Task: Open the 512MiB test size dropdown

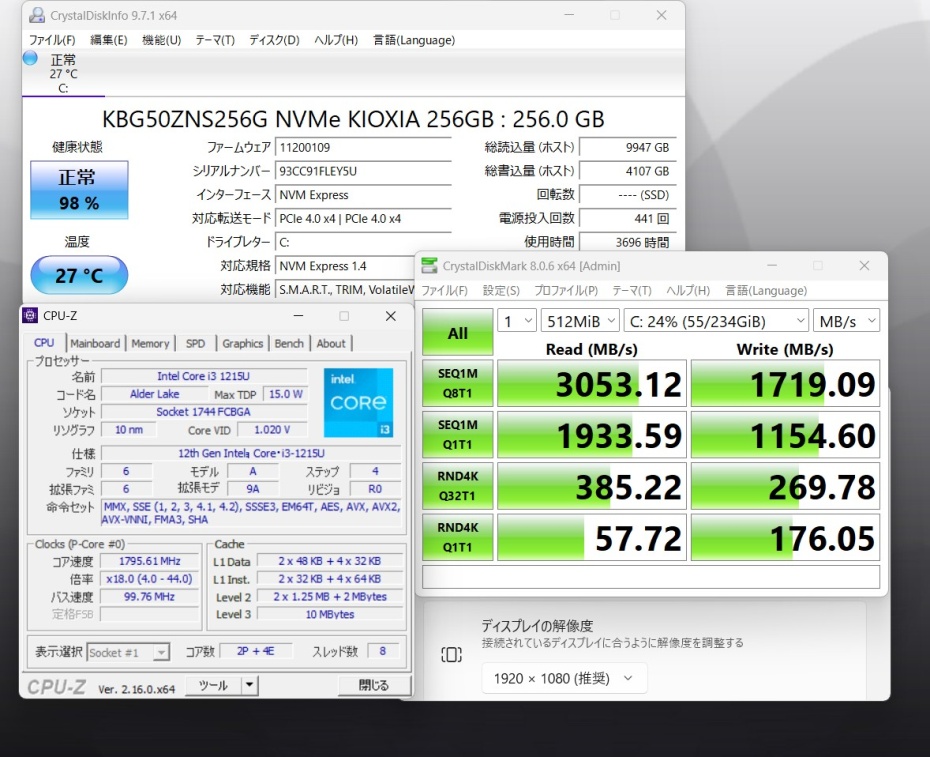Action: coord(578,321)
